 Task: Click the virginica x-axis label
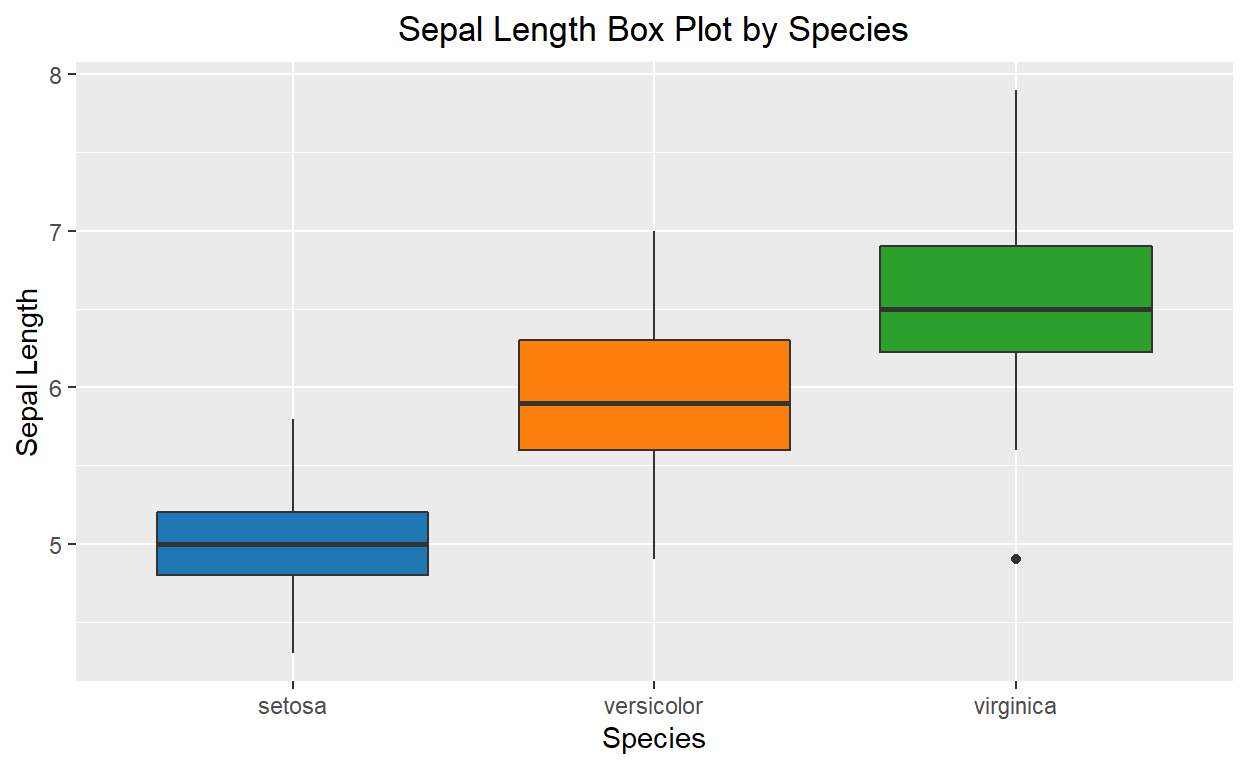[1016, 707]
